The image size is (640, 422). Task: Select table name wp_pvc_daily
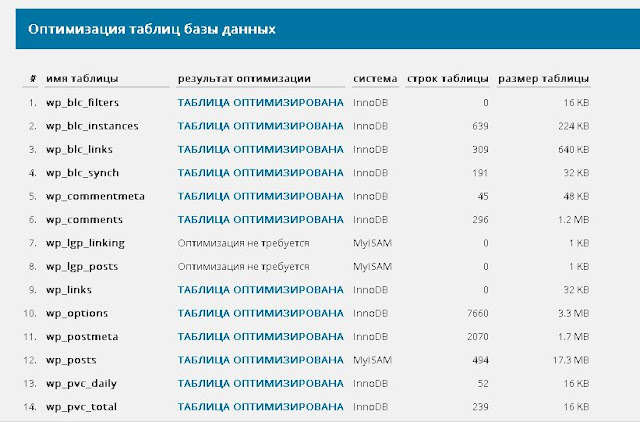pos(82,384)
